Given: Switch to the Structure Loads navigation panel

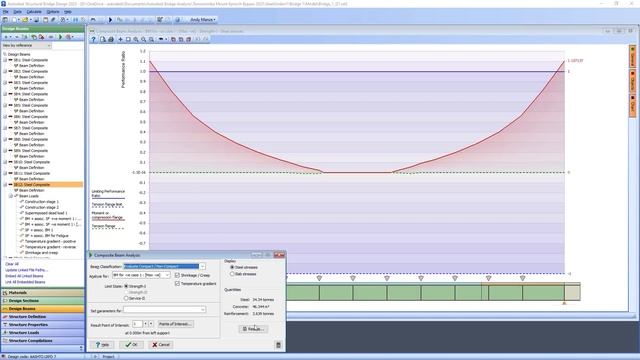Looking at the screenshot, I should [42, 333].
